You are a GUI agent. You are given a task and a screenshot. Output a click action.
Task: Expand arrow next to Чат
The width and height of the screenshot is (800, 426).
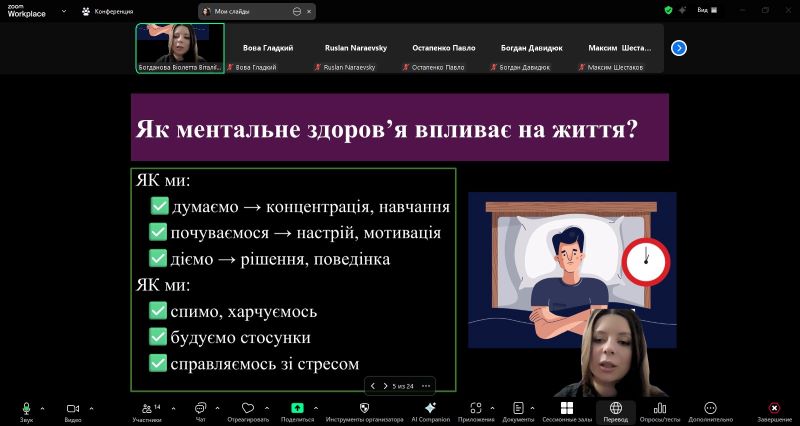tap(217, 408)
